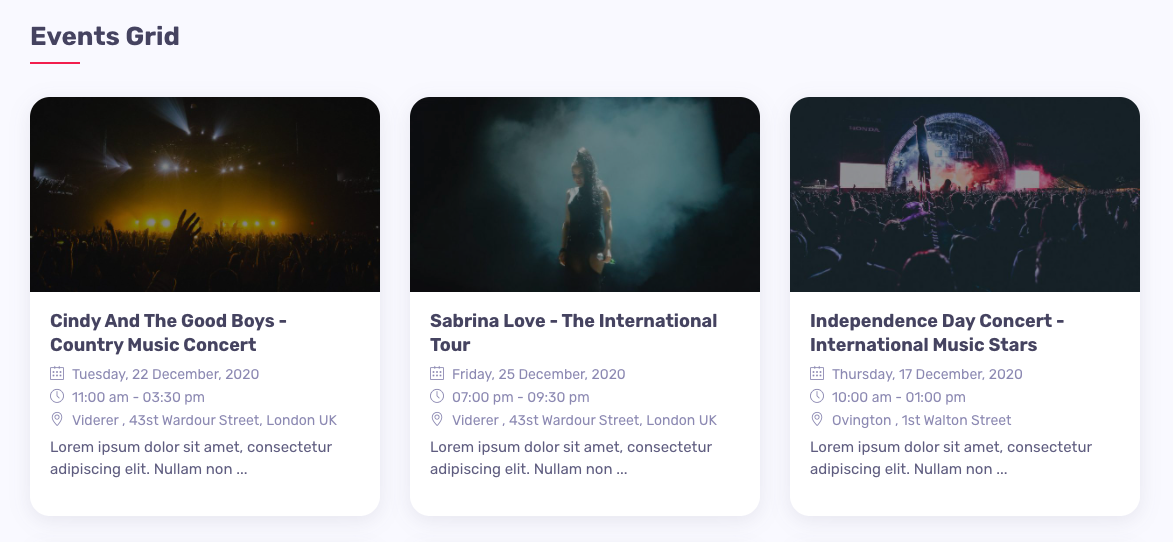This screenshot has width=1173, height=542.
Task: Click calendar icon next to Friday, 25 December
Action: click(437, 374)
